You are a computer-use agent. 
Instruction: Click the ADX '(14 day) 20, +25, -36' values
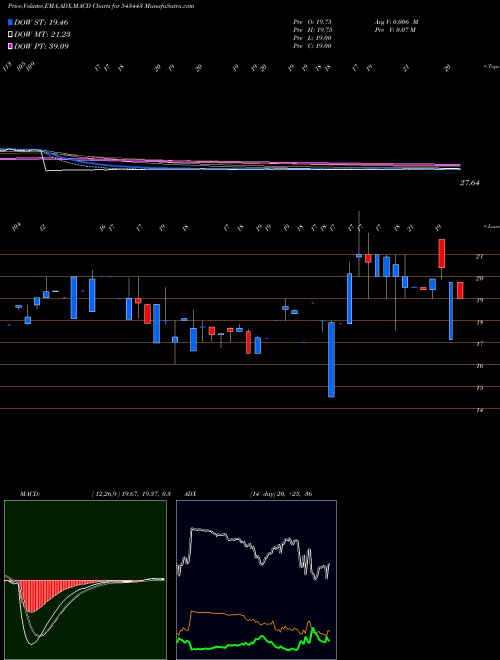[281, 494]
